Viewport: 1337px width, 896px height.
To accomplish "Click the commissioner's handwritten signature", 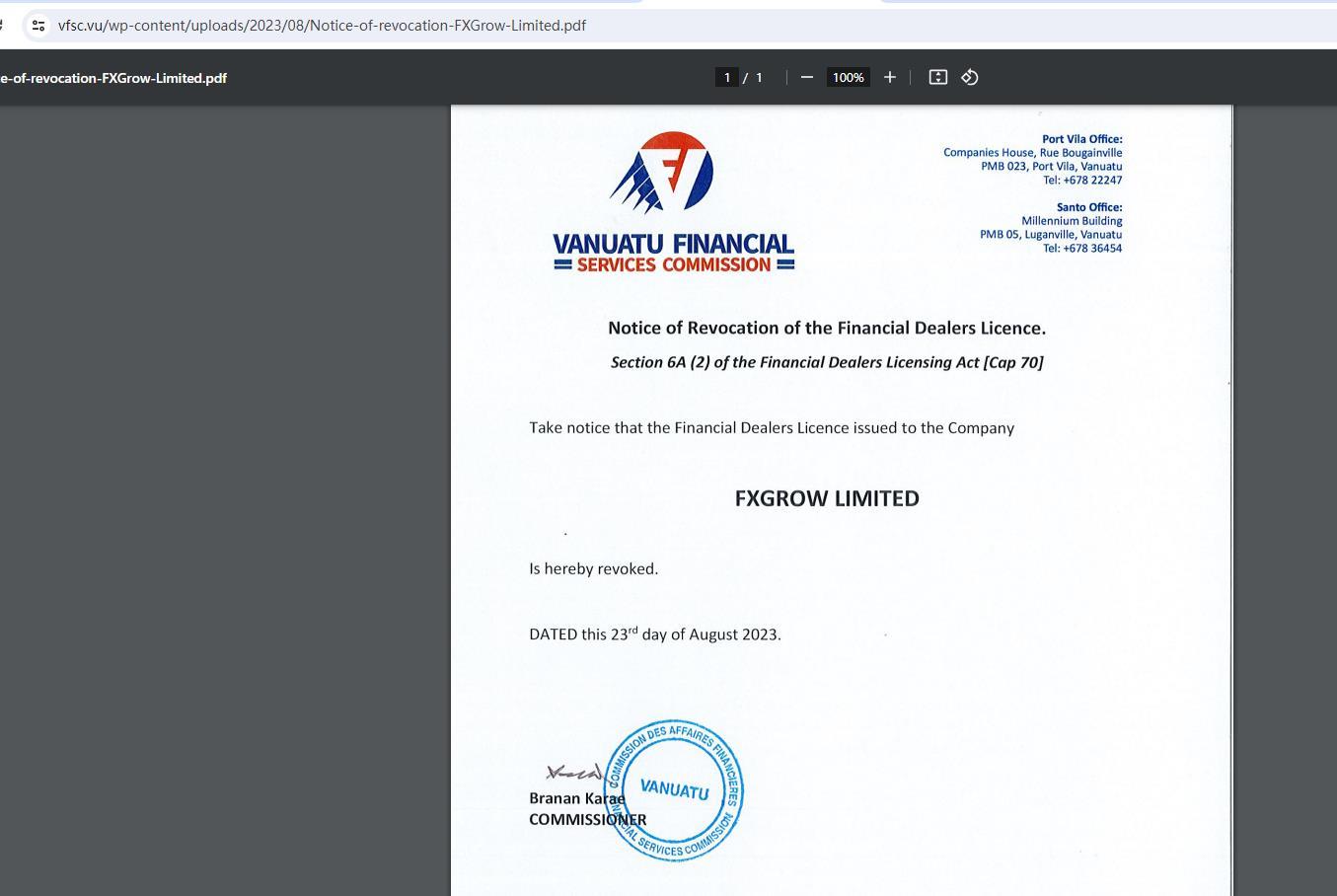I will tap(573, 772).
